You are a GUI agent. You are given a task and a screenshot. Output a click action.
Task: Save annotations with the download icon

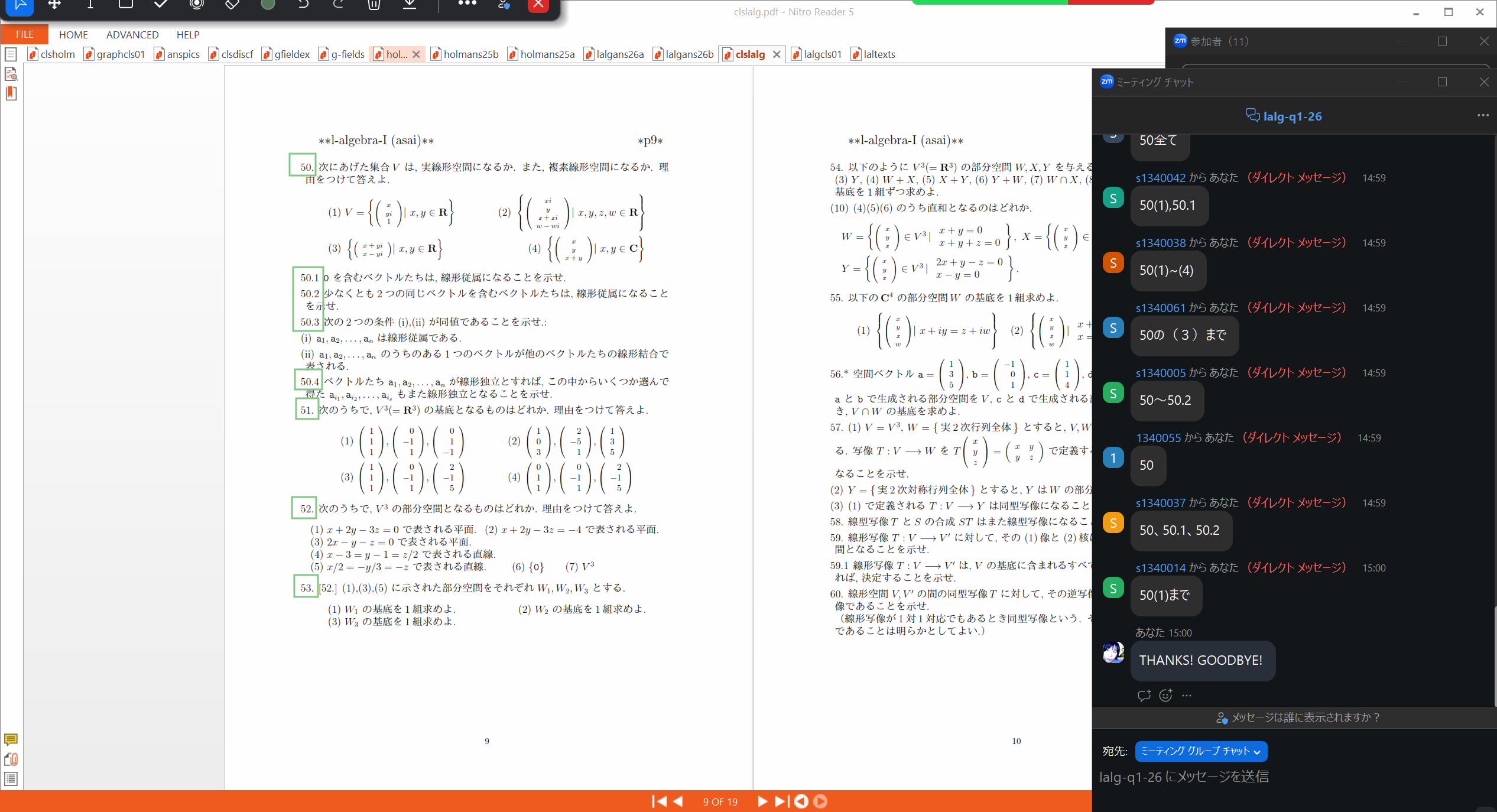(x=410, y=5)
